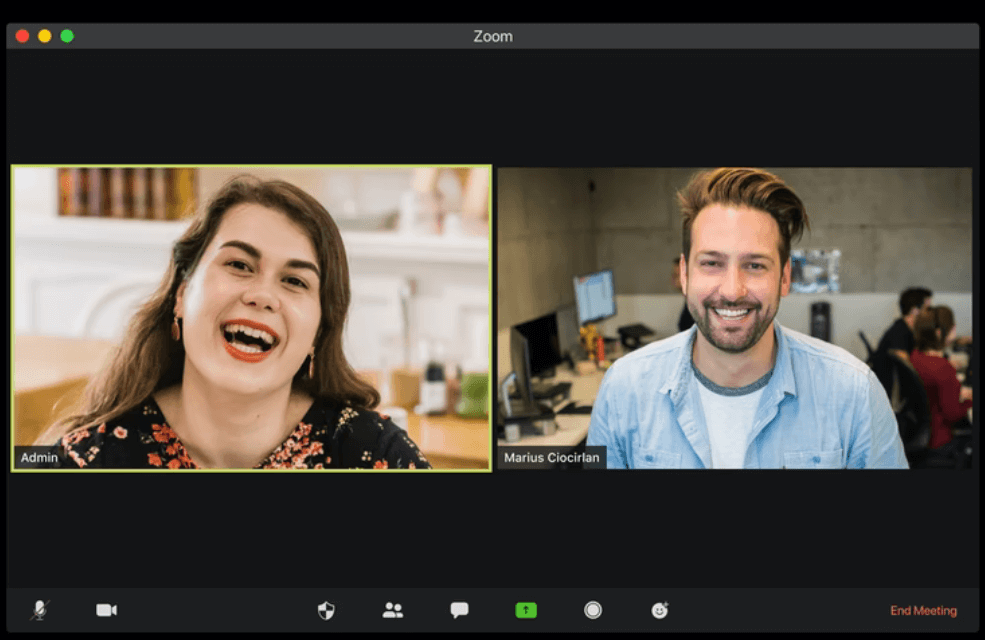Click the bookshelf books in Admin's video
Screen dimensions: 985x640
click(x=126, y=192)
